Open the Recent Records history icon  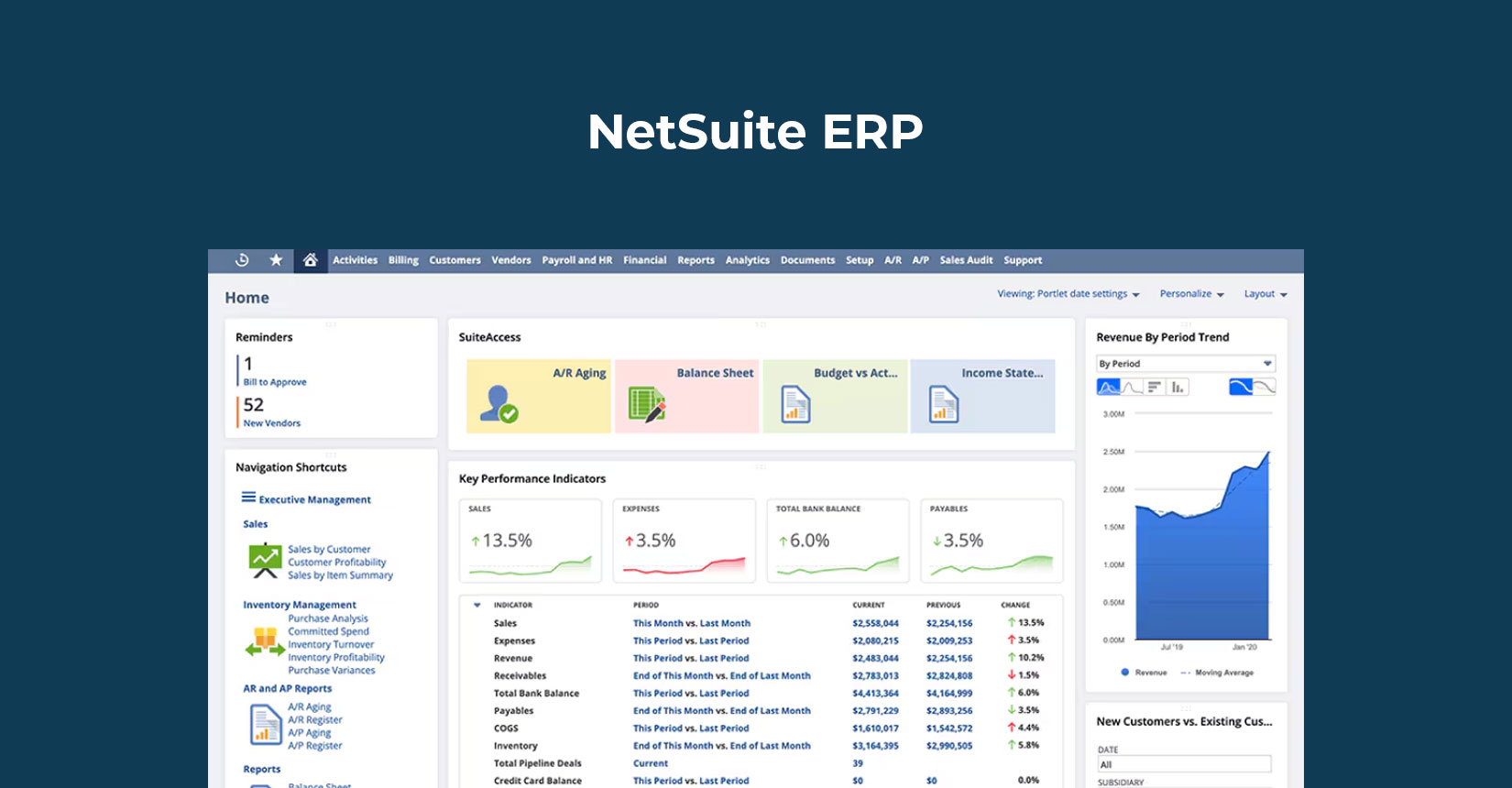pyautogui.click(x=242, y=260)
